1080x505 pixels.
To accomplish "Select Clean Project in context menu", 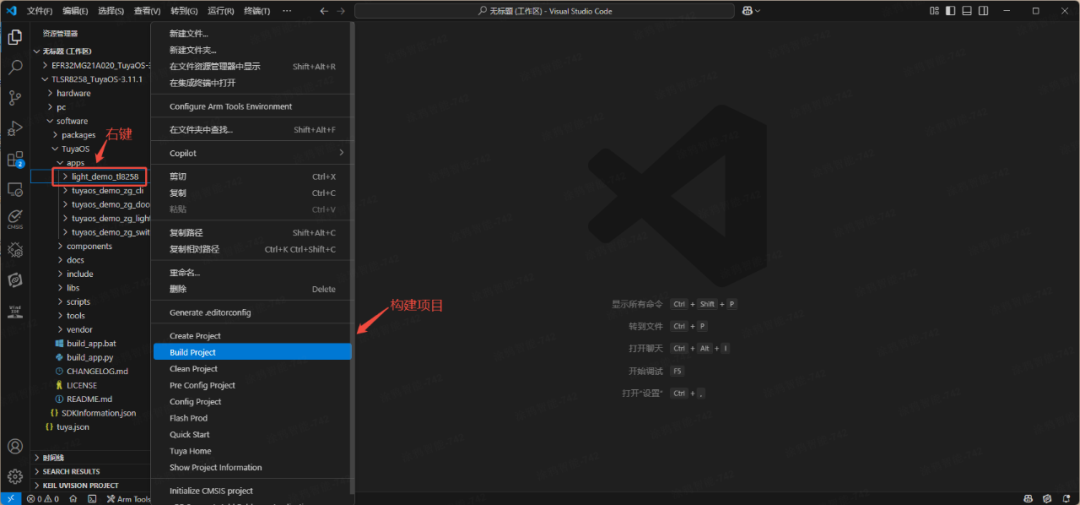I will pyautogui.click(x=252, y=369).
